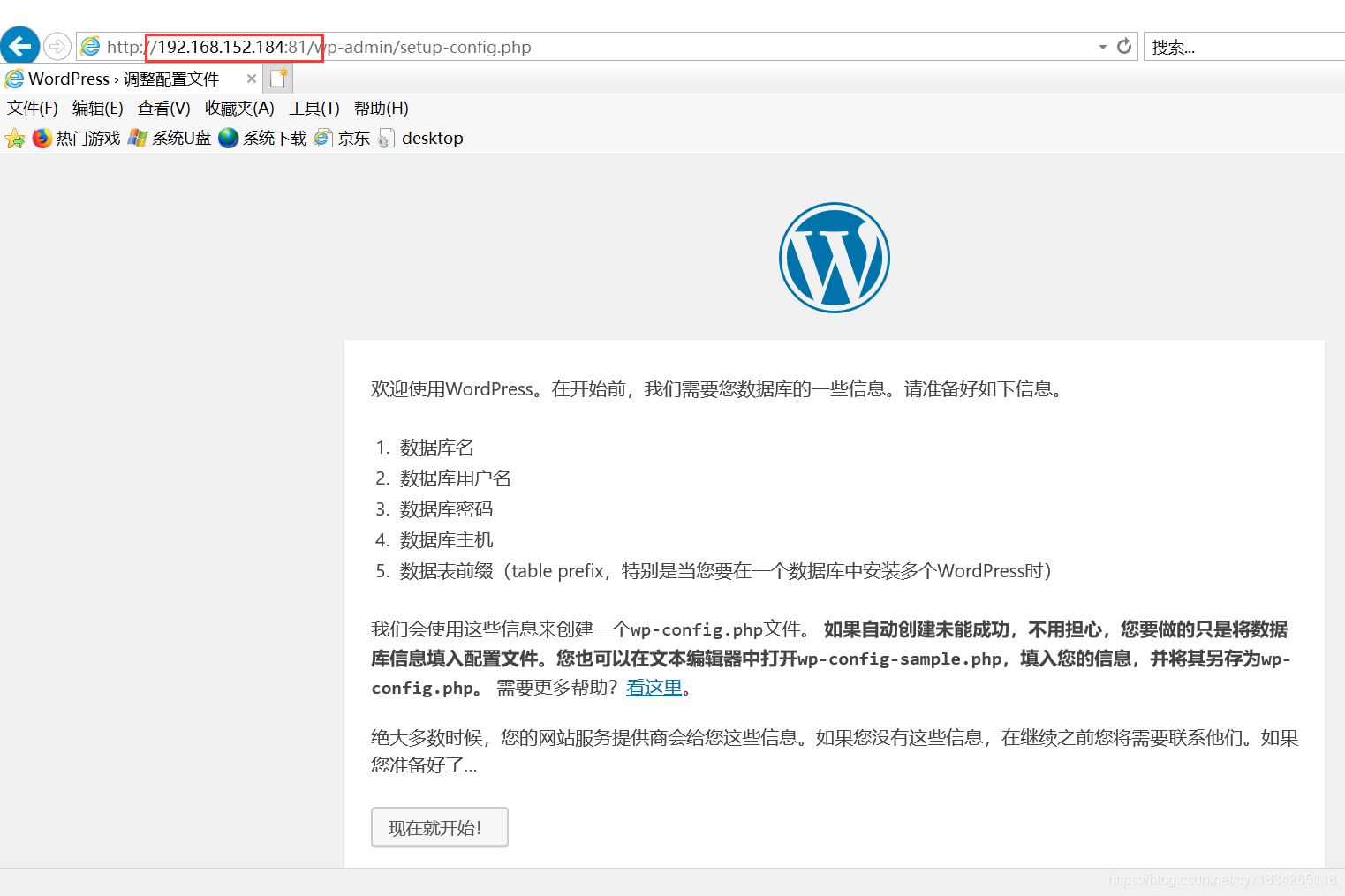1345x896 pixels.
Task: Click the page icon beside desktop
Action: (x=386, y=139)
